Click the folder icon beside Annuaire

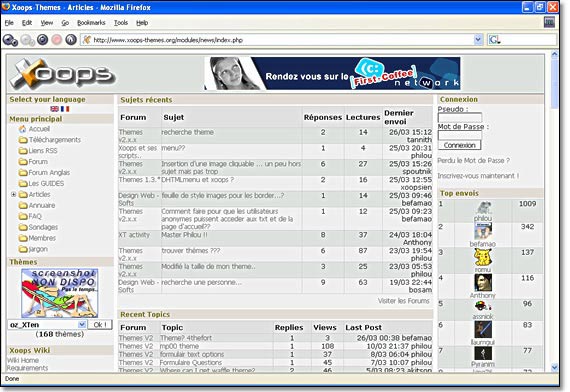pyautogui.click(x=23, y=205)
